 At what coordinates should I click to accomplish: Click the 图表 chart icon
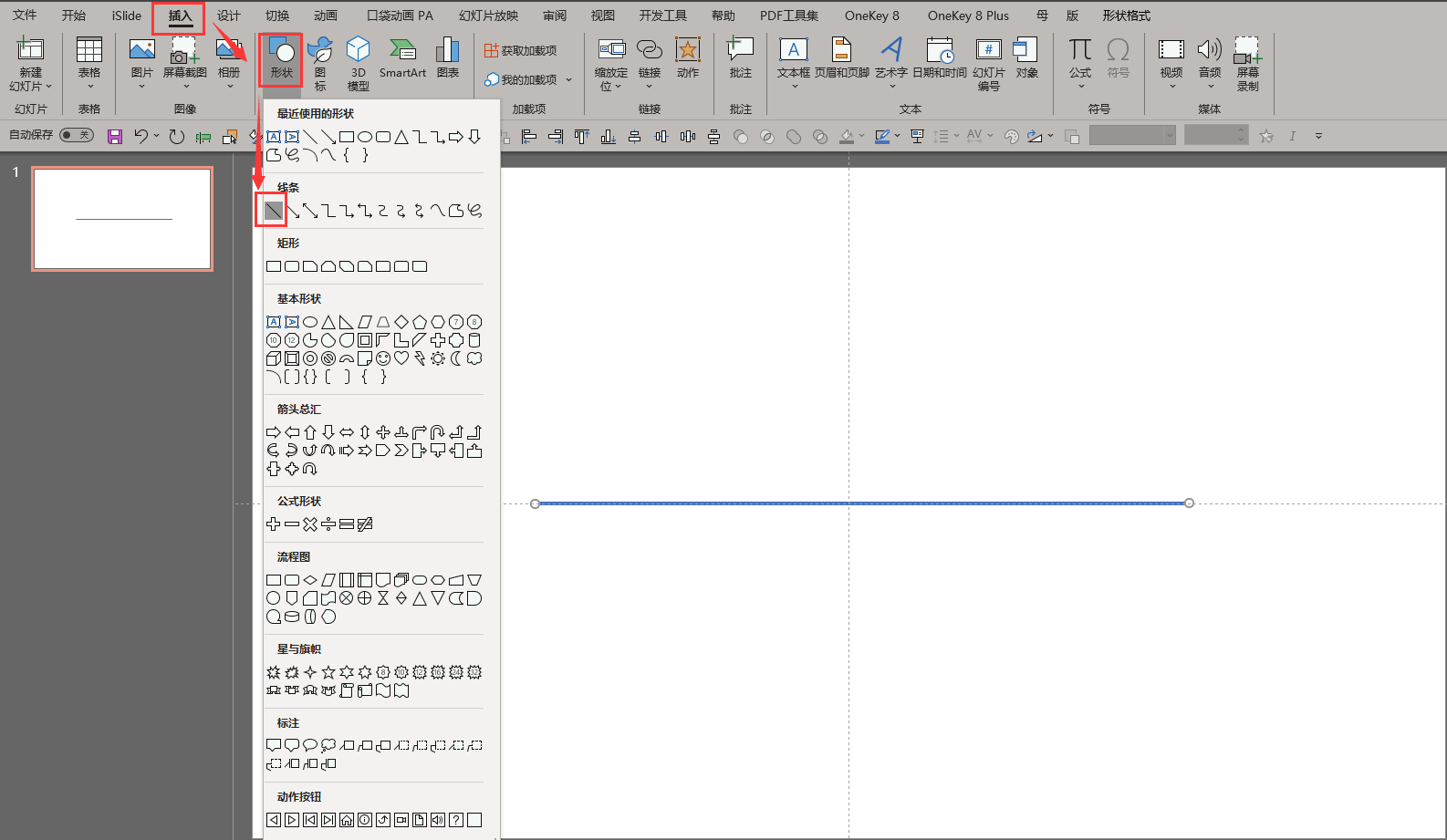pos(447,58)
